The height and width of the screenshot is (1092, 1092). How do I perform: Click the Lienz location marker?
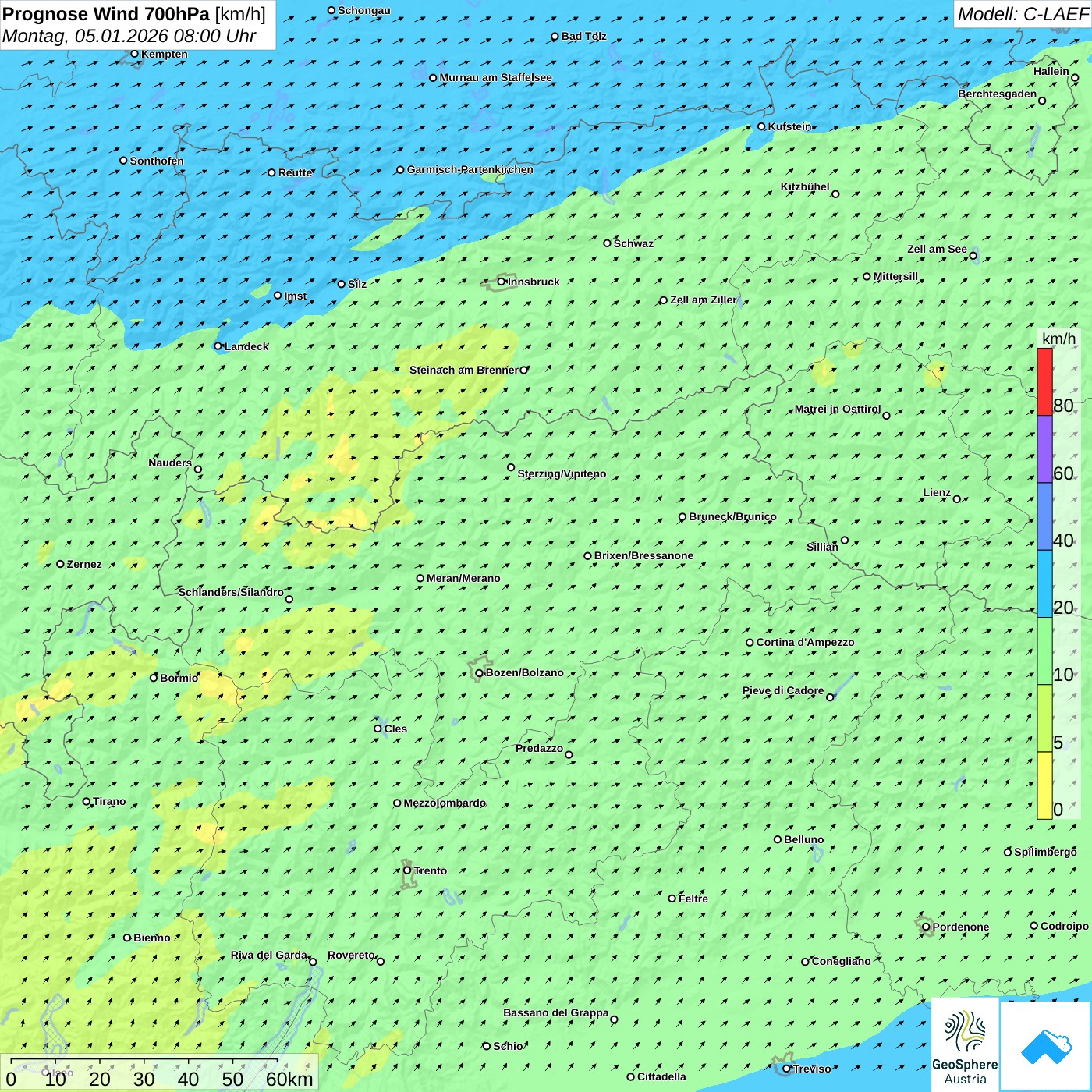957,499
